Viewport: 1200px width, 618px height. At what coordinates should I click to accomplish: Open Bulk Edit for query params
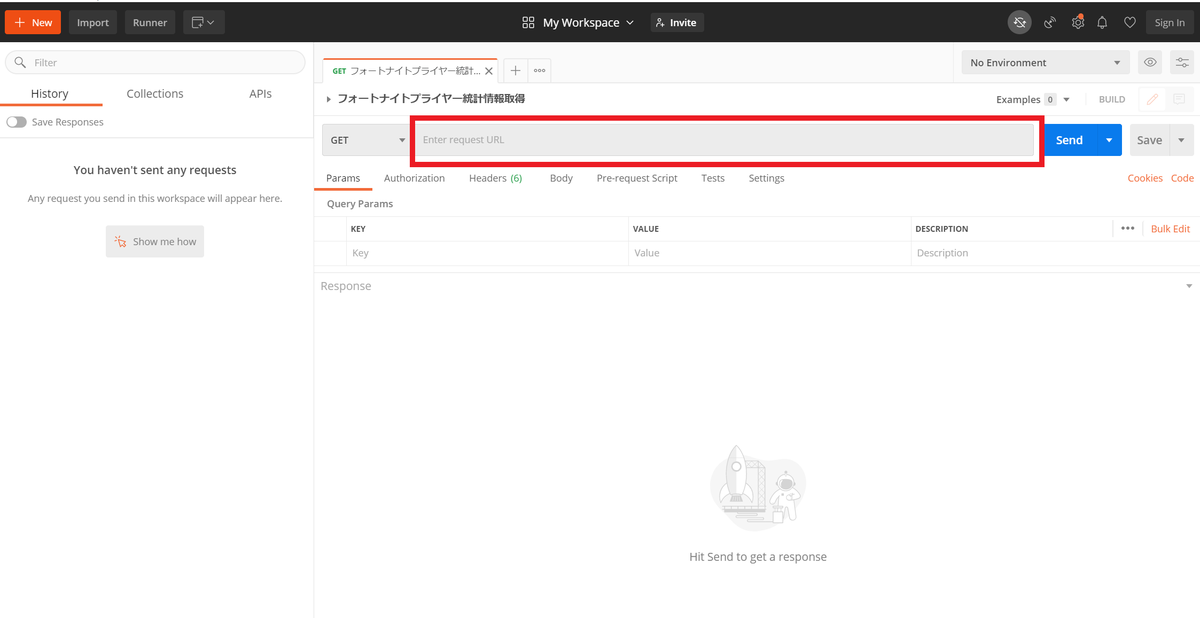pos(1170,228)
